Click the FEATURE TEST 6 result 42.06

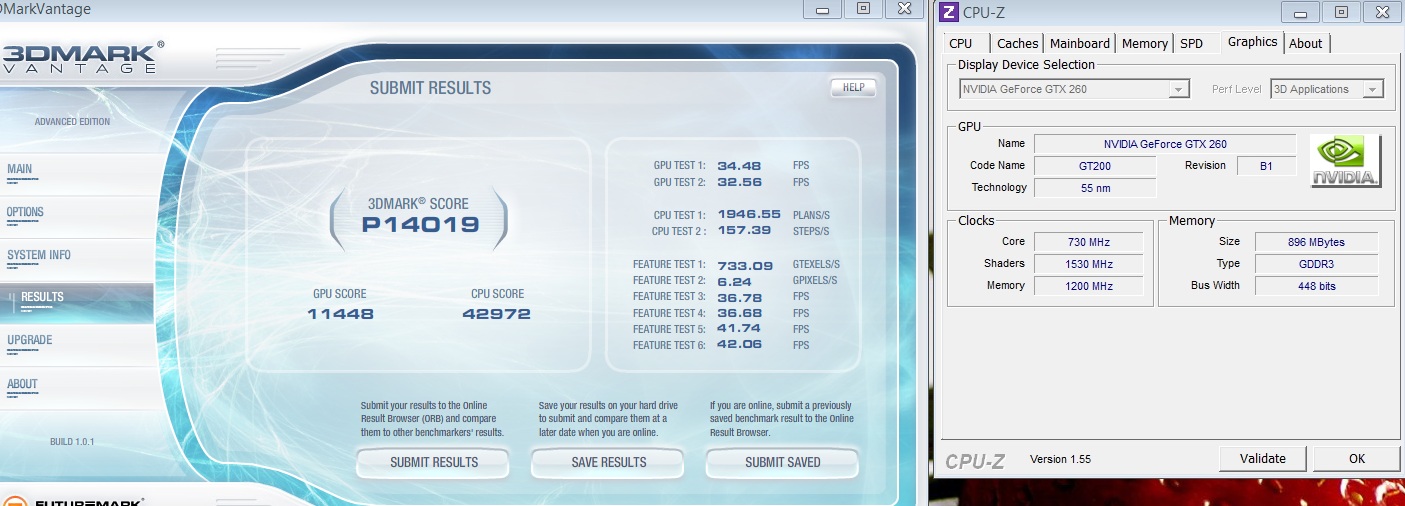coord(740,345)
